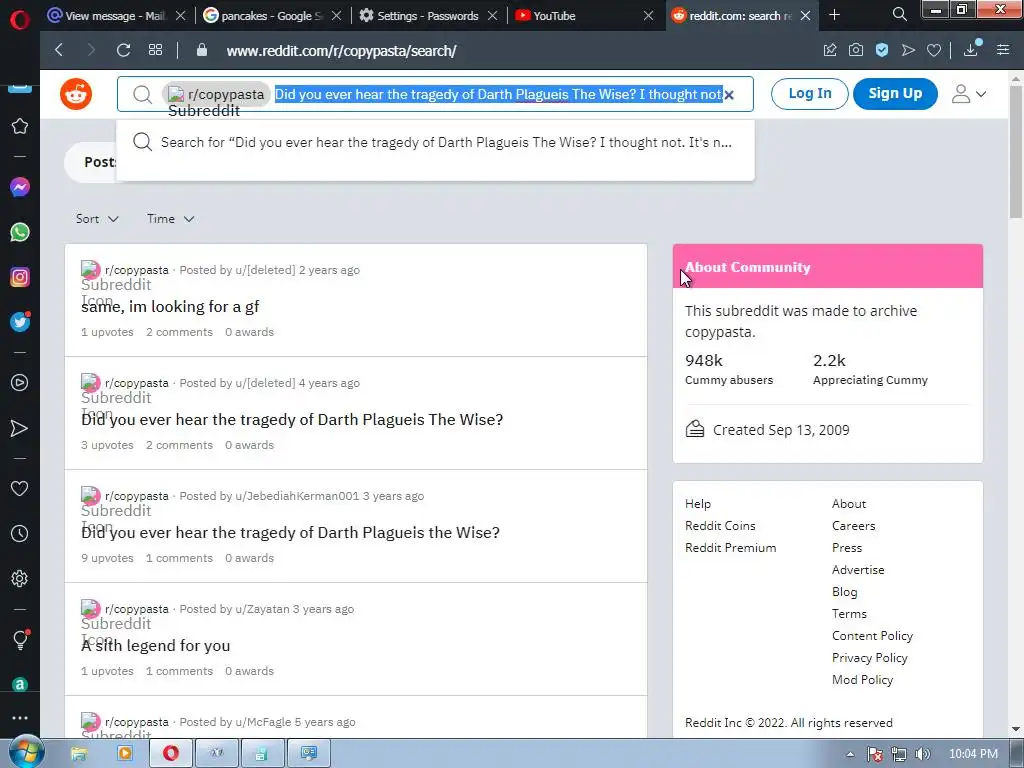Click the lightbulb tips icon in sidebar

20,639
